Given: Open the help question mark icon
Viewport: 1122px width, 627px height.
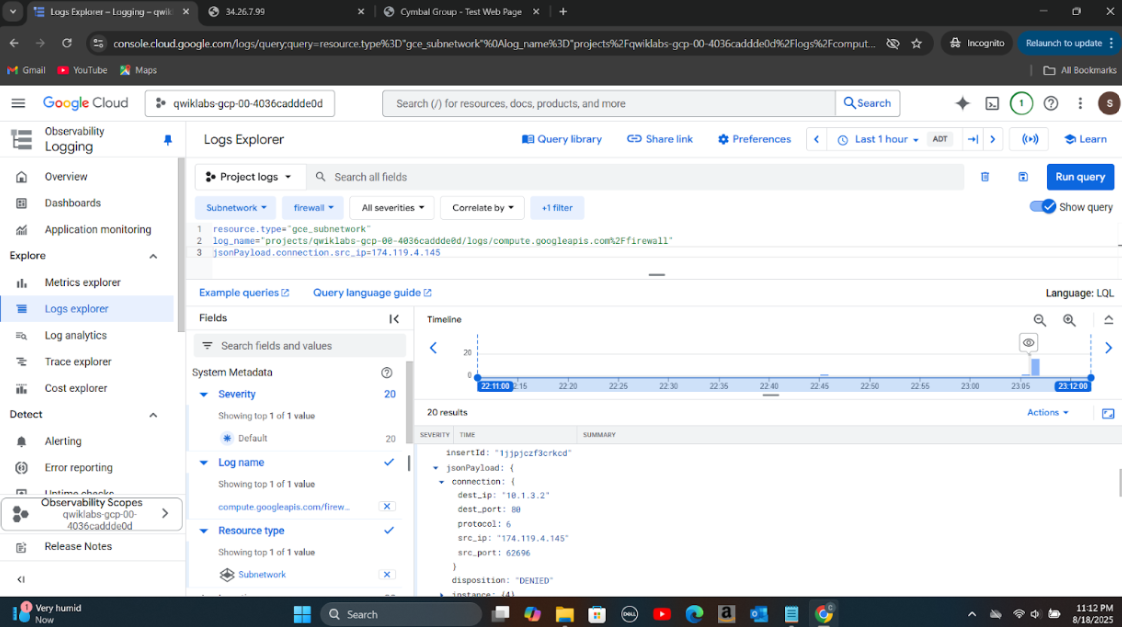Looking at the screenshot, I should [1051, 103].
